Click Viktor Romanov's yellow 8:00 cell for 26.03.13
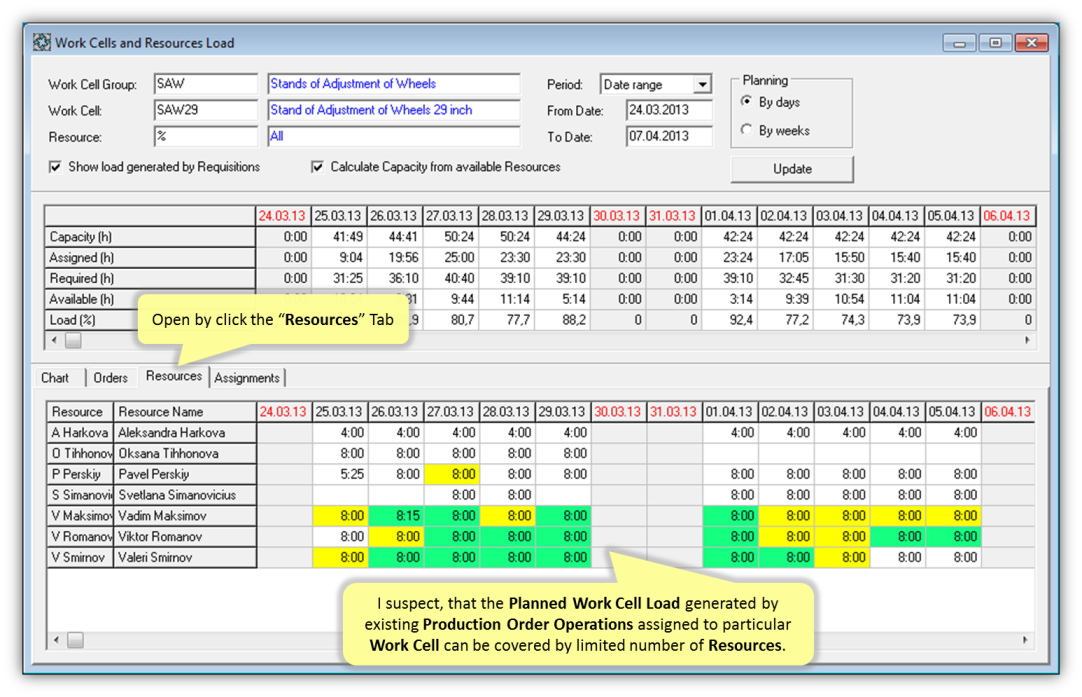This screenshot has width=1082, height=697. (396, 536)
